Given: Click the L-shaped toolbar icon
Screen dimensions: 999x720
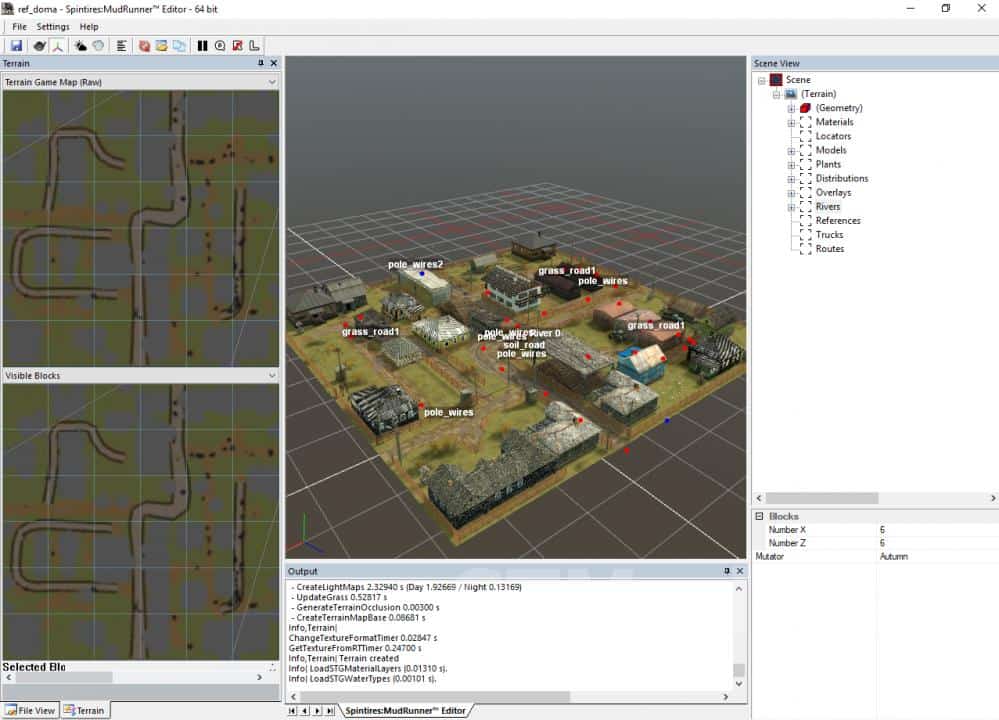Looking at the screenshot, I should click(x=254, y=46).
